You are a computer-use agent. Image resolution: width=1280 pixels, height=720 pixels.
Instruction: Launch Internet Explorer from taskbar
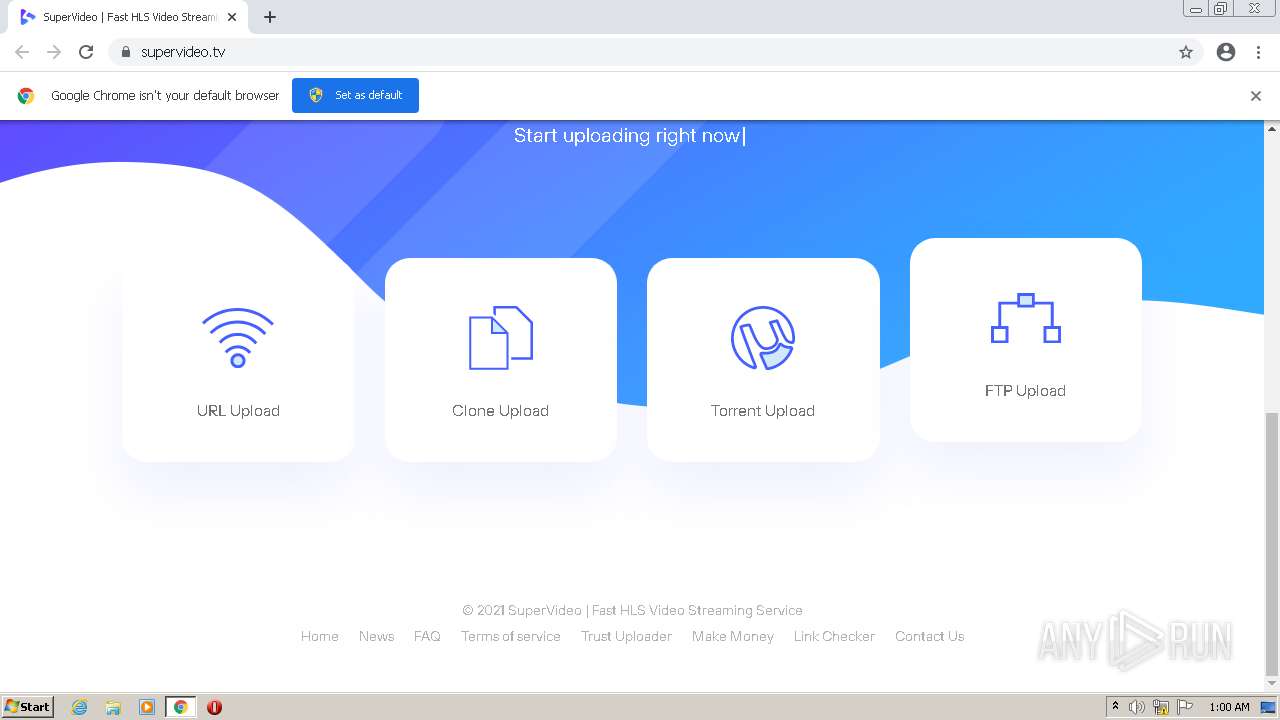point(80,707)
